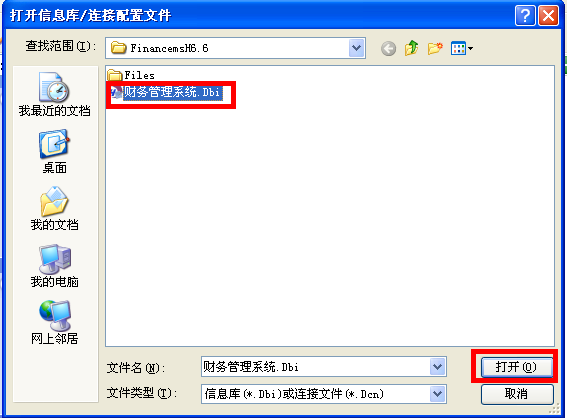Viewport: 567px width, 418px height.
Task: Click into the 文件名 text field
Action: [x=315, y=367]
